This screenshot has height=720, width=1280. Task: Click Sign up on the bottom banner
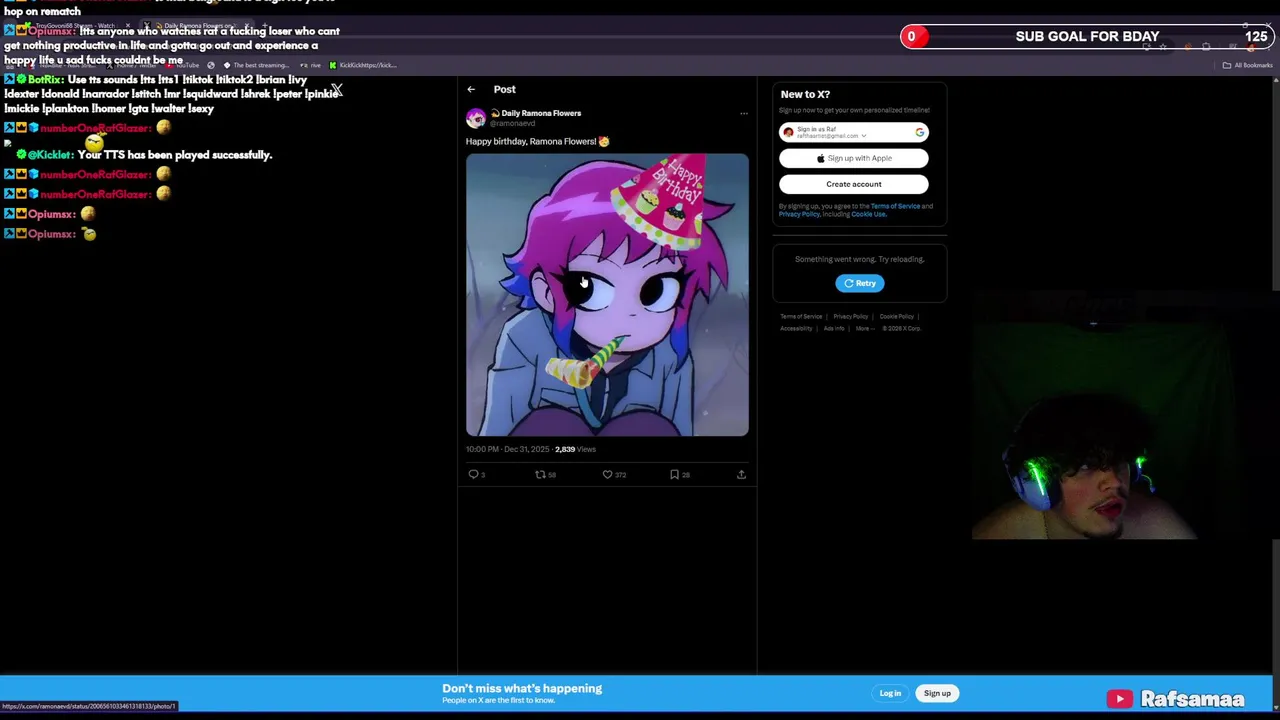pos(937,693)
